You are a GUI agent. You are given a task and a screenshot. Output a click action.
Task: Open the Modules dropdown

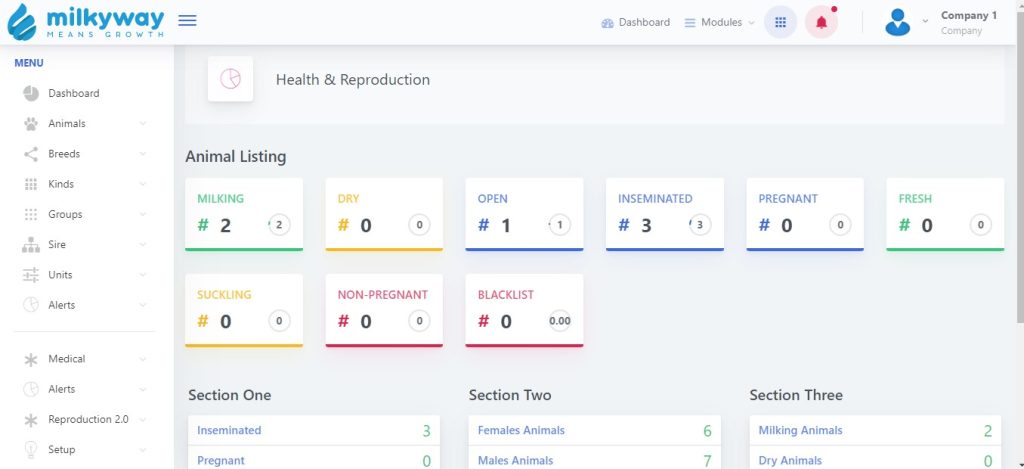pyautogui.click(x=719, y=22)
